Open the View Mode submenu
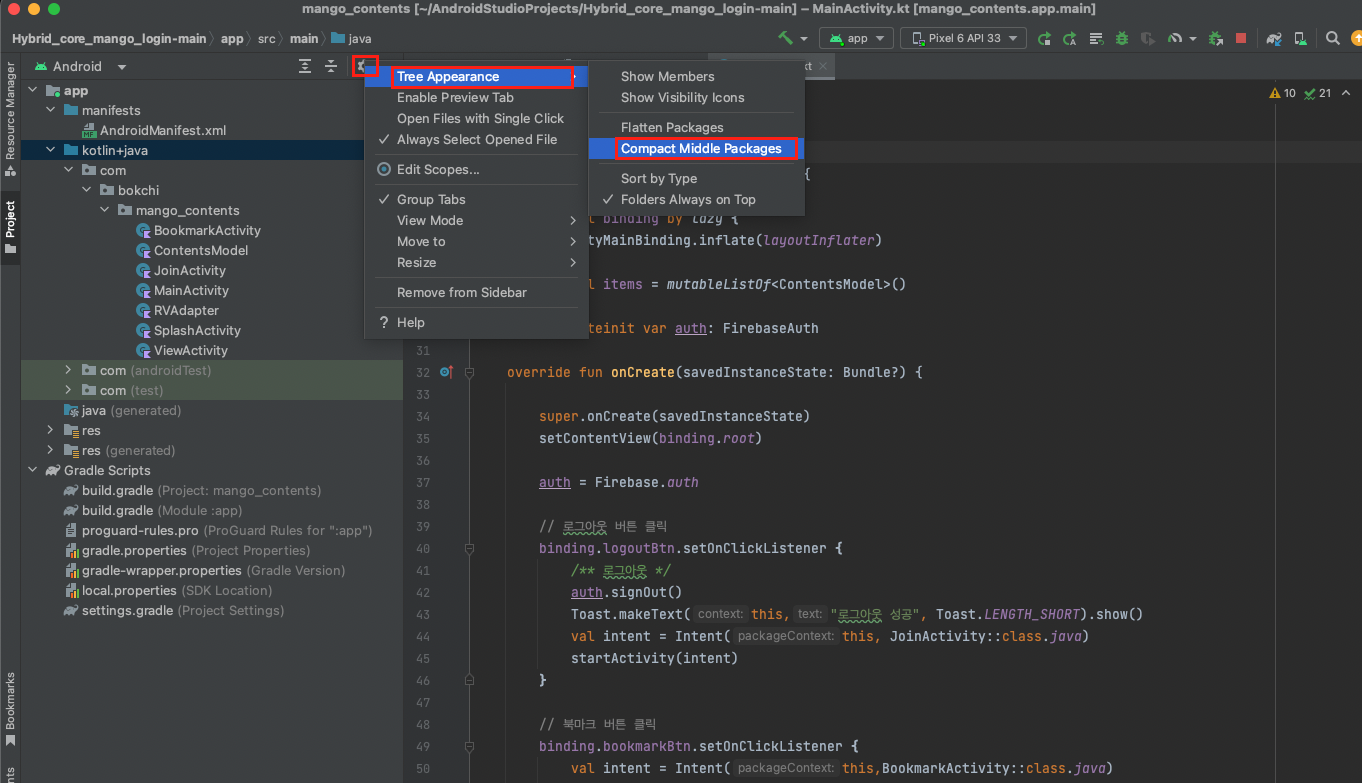The image size is (1362, 783). (x=430, y=221)
